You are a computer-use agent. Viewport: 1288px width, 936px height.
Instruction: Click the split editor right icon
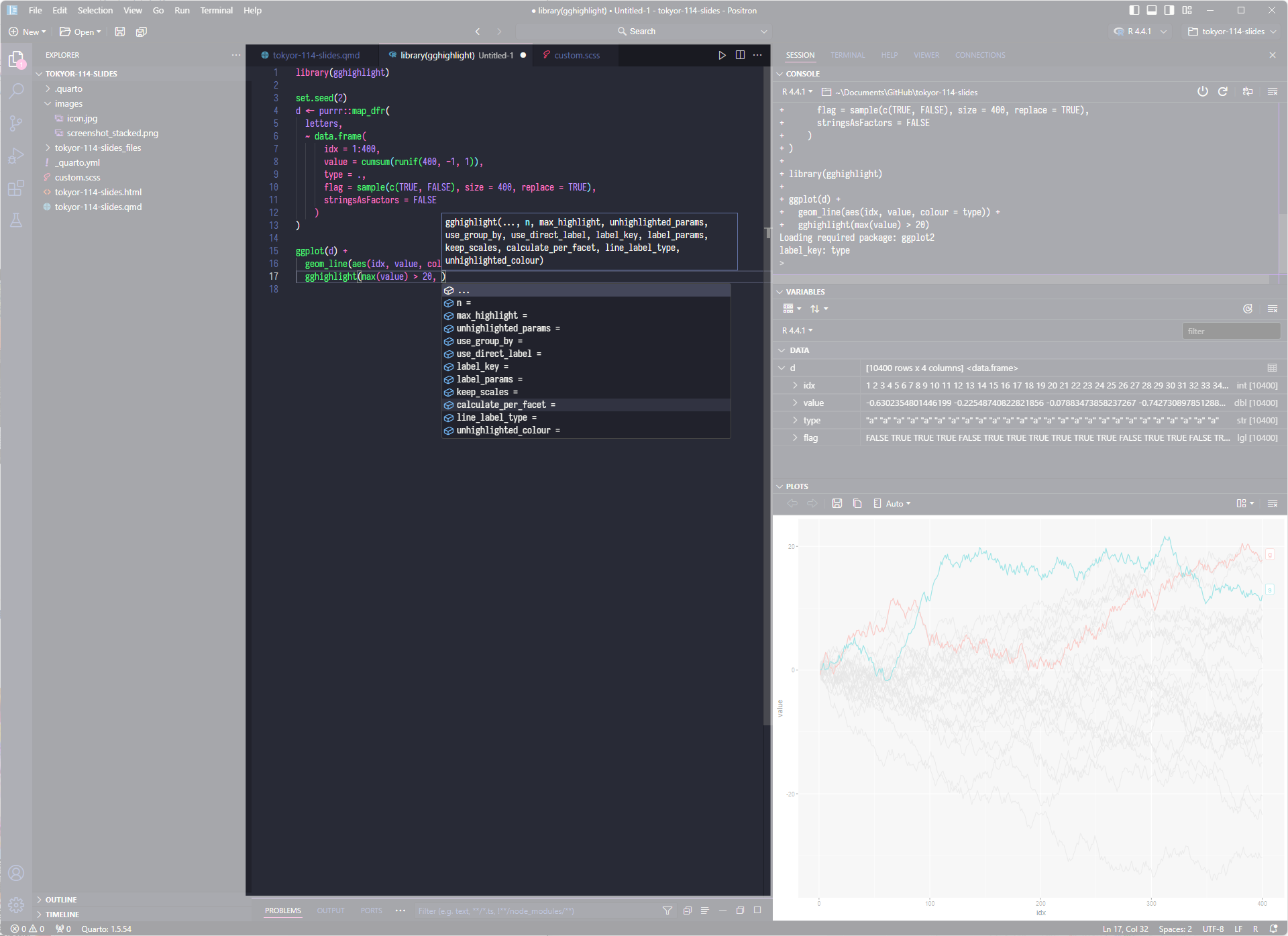coord(740,55)
